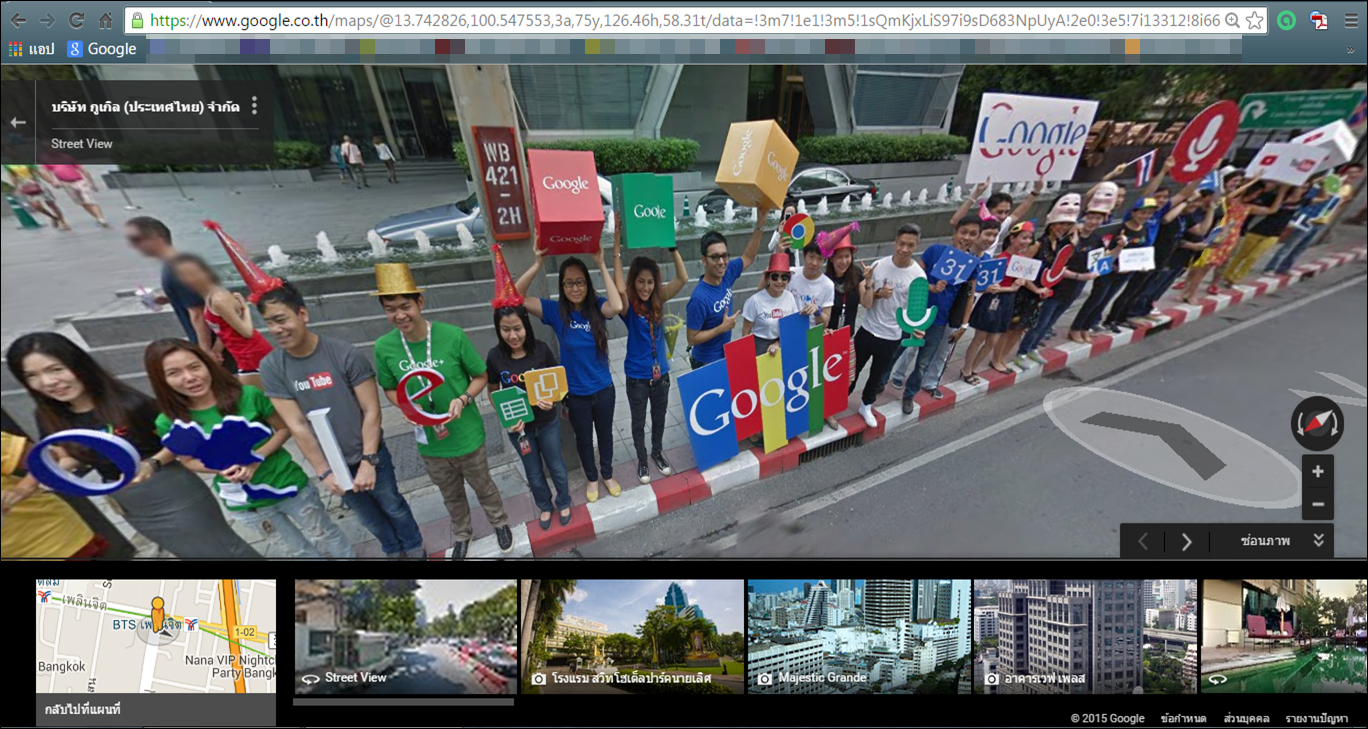This screenshot has height=729, width=1368.
Task: Open the three-dot menu beside the place name
Action: (255, 106)
